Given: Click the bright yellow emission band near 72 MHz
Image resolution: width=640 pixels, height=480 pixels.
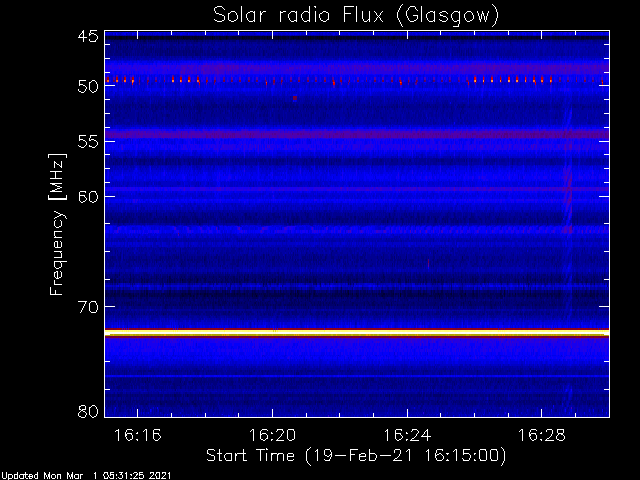Looking at the screenshot, I should tap(357, 333).
